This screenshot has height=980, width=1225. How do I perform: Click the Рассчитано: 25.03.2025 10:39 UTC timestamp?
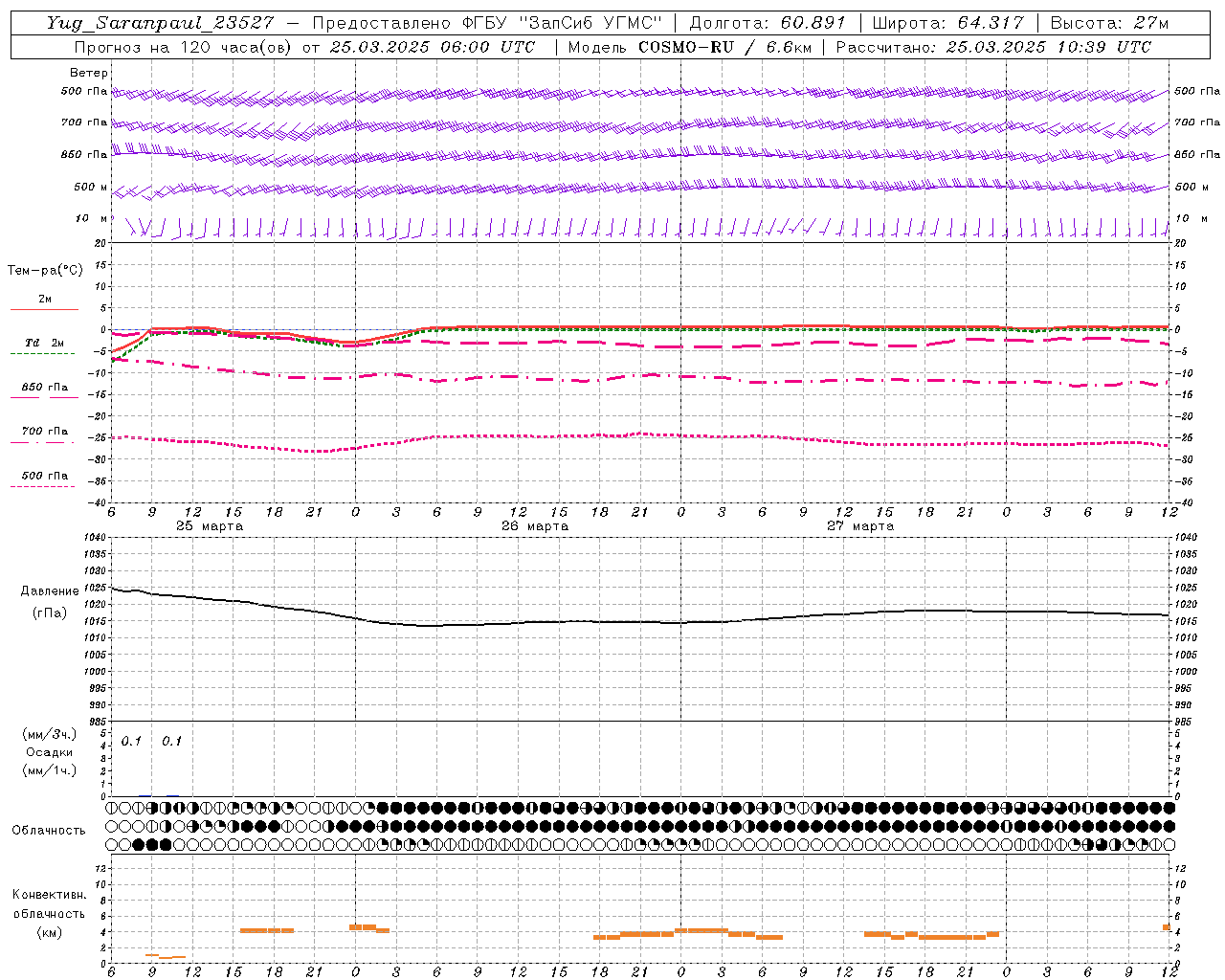click(x=993, y=47)
